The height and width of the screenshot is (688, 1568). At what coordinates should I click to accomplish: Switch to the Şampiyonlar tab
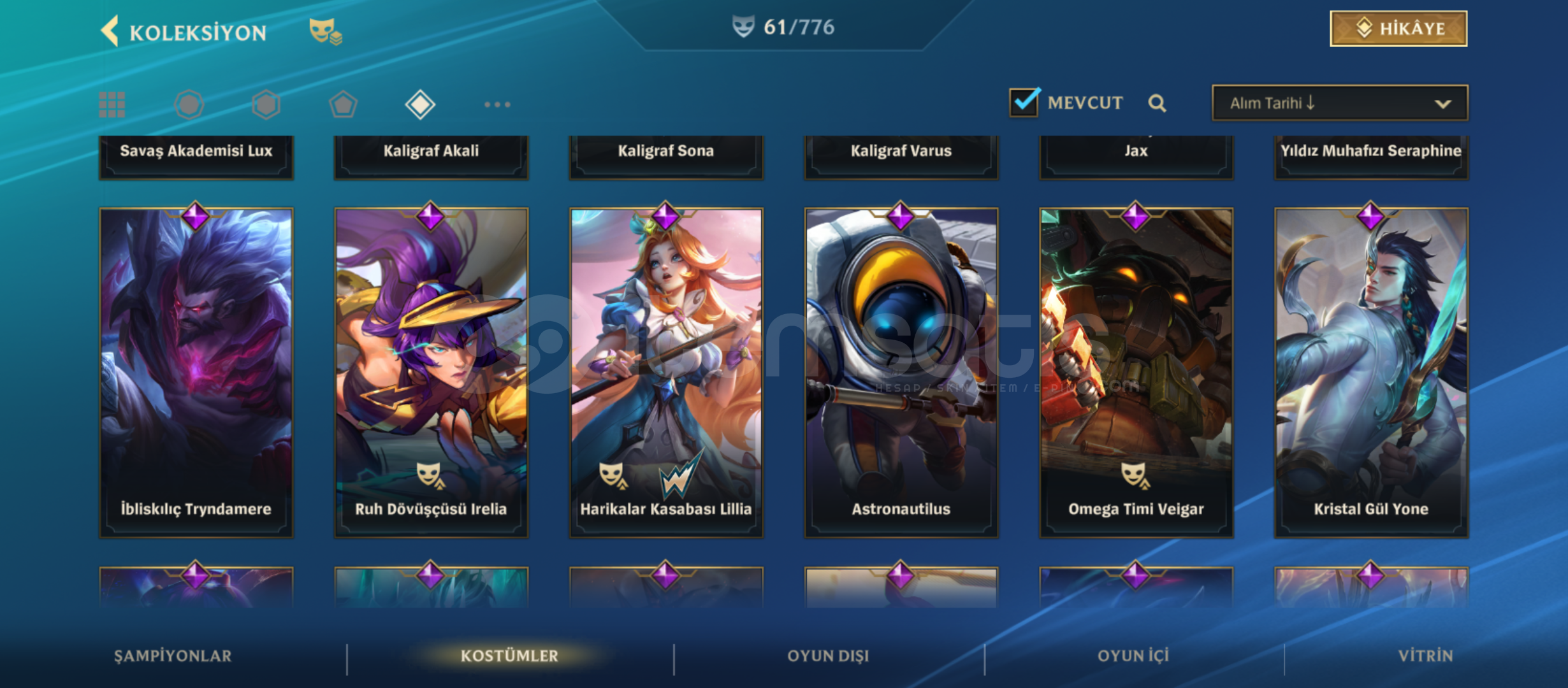(173, 656)
